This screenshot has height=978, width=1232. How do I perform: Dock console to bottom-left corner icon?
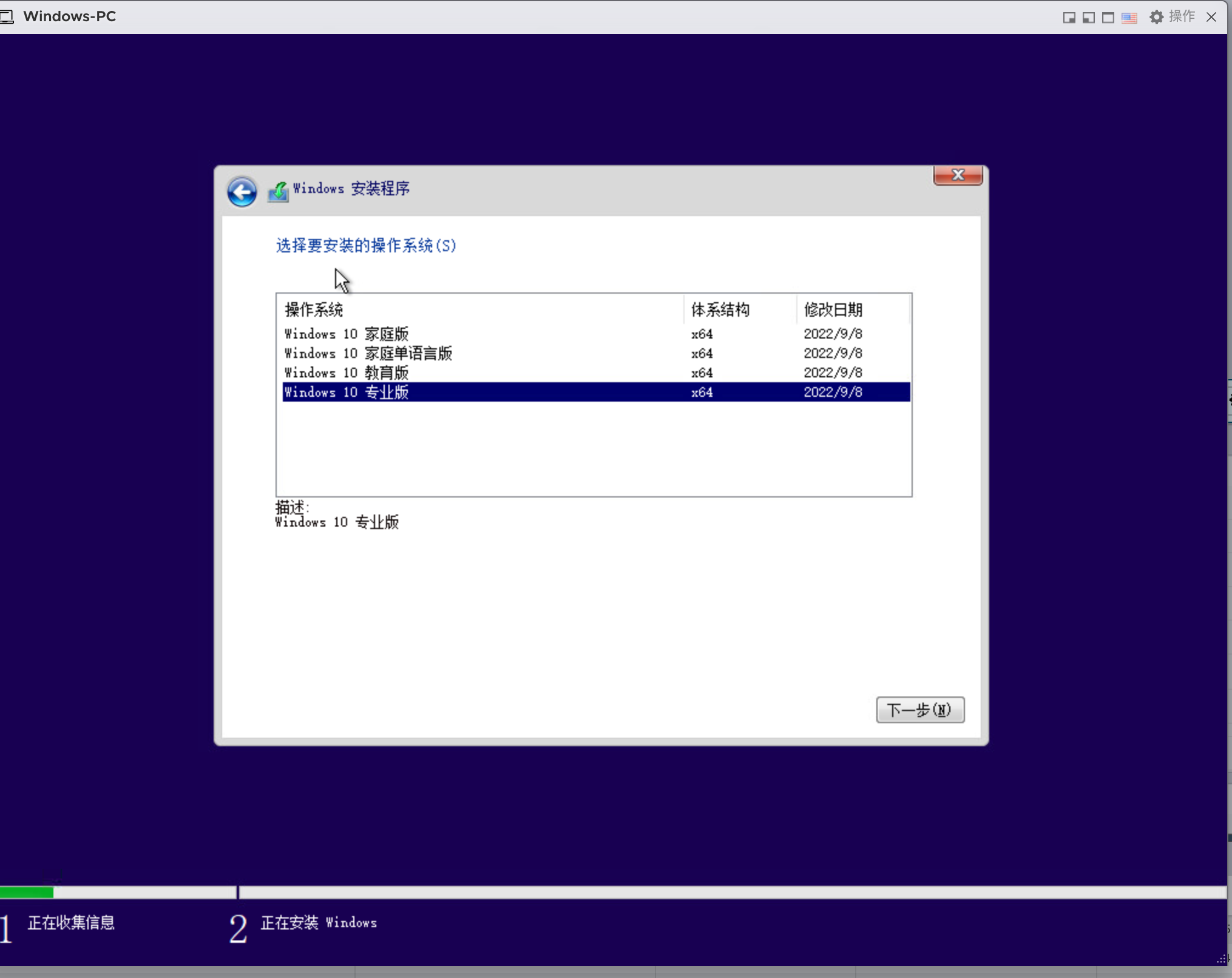pos(1089,18)
